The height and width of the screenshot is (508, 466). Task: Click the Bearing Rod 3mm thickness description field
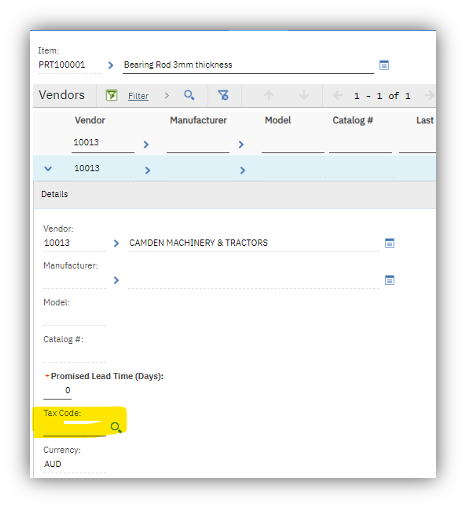point(248,65)
